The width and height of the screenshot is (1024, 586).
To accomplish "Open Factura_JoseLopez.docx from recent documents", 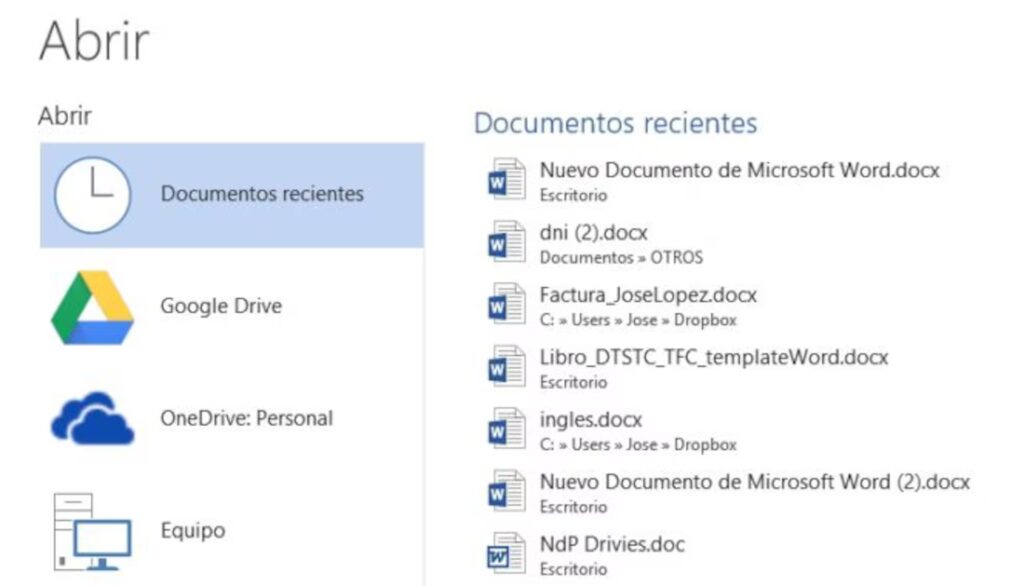I will (649, 294).
